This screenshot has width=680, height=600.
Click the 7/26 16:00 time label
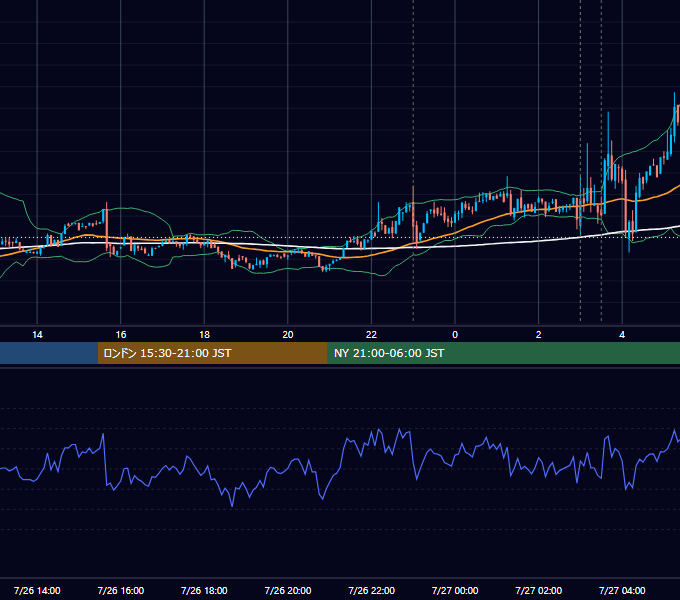121,590
